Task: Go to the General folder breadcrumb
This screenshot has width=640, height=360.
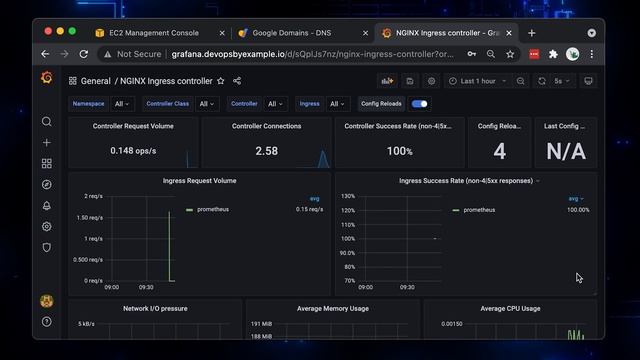Action: [x=96, y=81]
